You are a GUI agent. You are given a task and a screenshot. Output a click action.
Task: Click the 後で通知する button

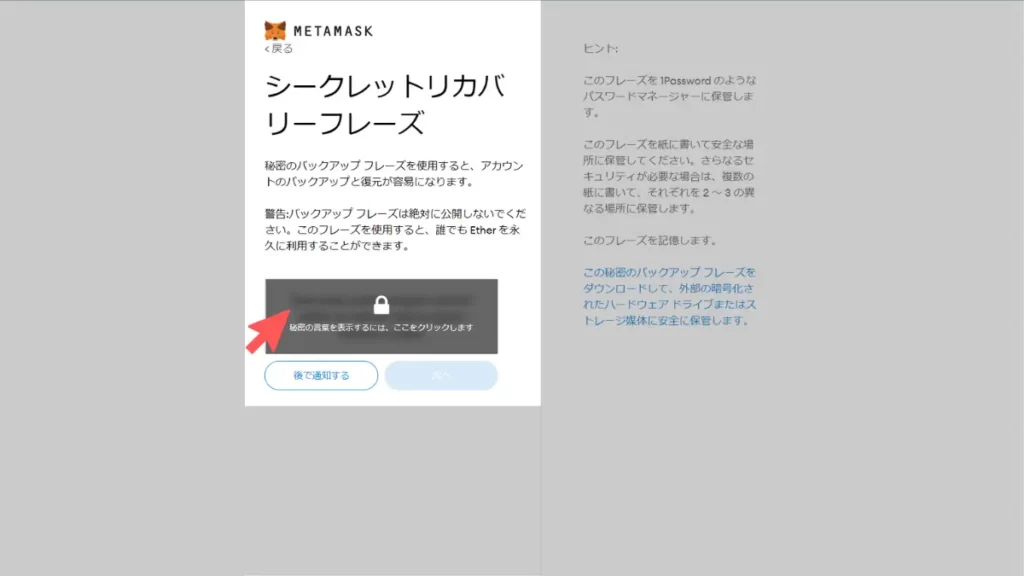(321, 376)
